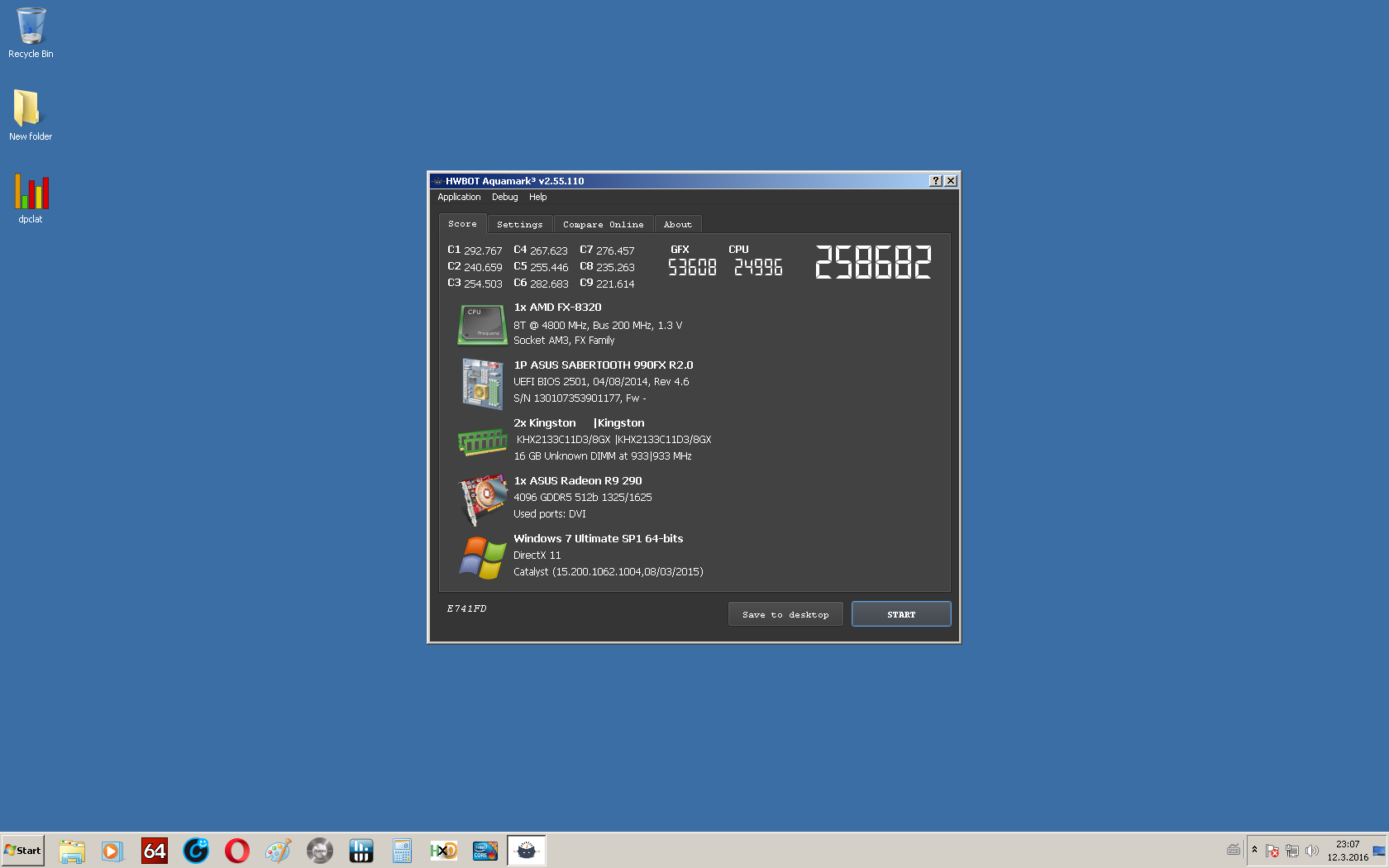This screenshot has height=868, width=1389.
Task: Click the Windows Start button
Action: coord(22,850)
